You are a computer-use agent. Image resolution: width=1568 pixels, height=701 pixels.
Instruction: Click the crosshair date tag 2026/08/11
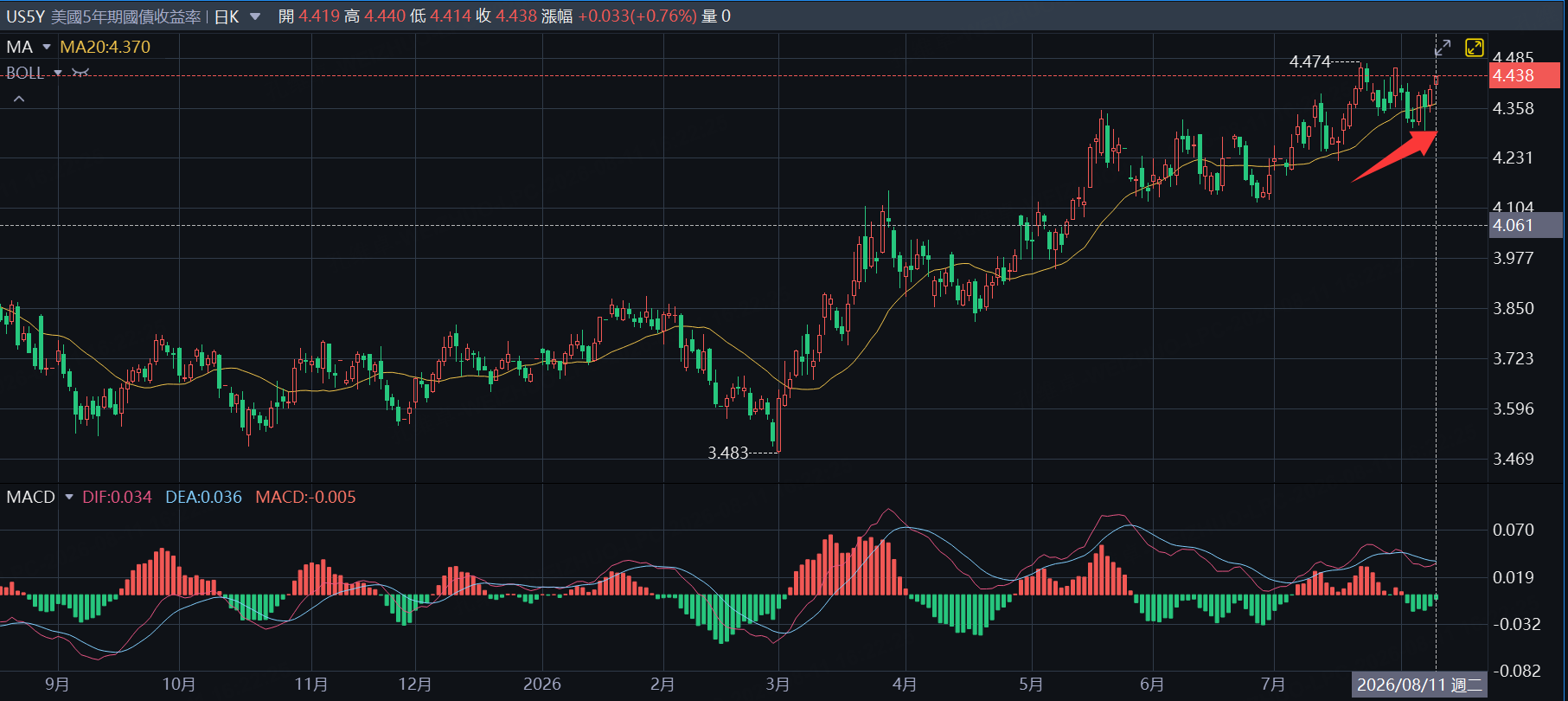pyautogui.click(x=1418, y=685)
